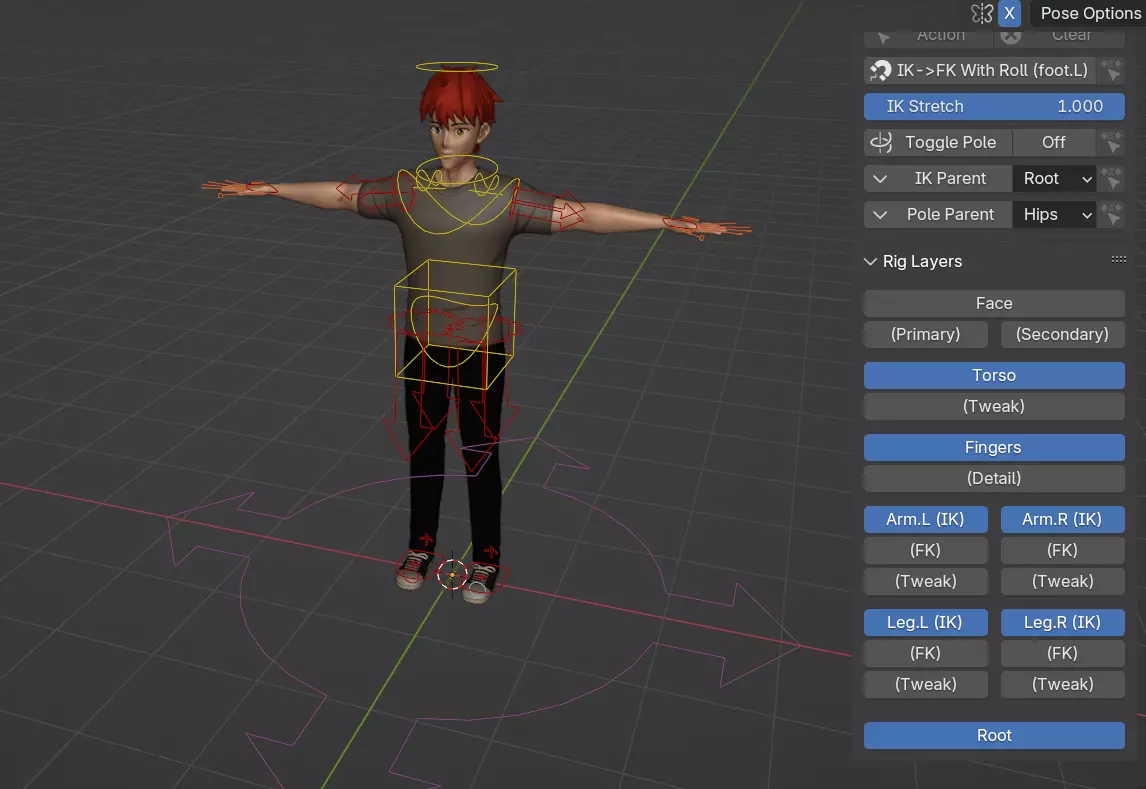
Task: Select the red upper arm arrow control on right
Action: point(548,207)
